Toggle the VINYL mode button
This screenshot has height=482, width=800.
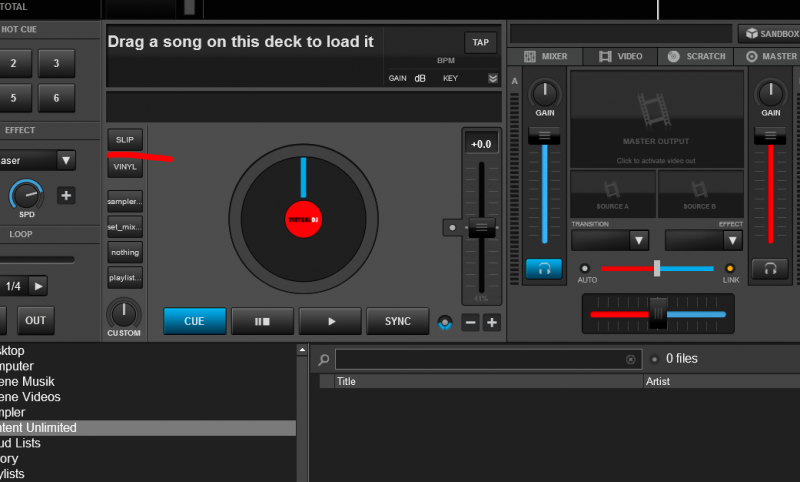click(x=125, y=167)
